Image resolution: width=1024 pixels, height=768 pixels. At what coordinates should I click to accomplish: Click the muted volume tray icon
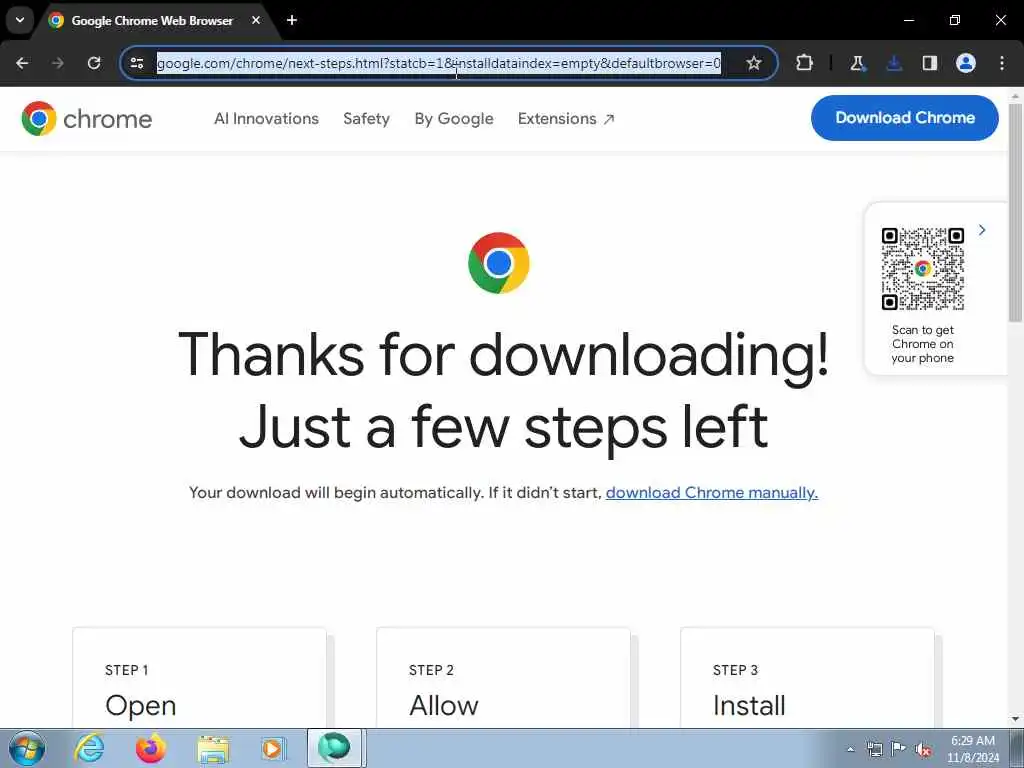click(x=923, y=749)
